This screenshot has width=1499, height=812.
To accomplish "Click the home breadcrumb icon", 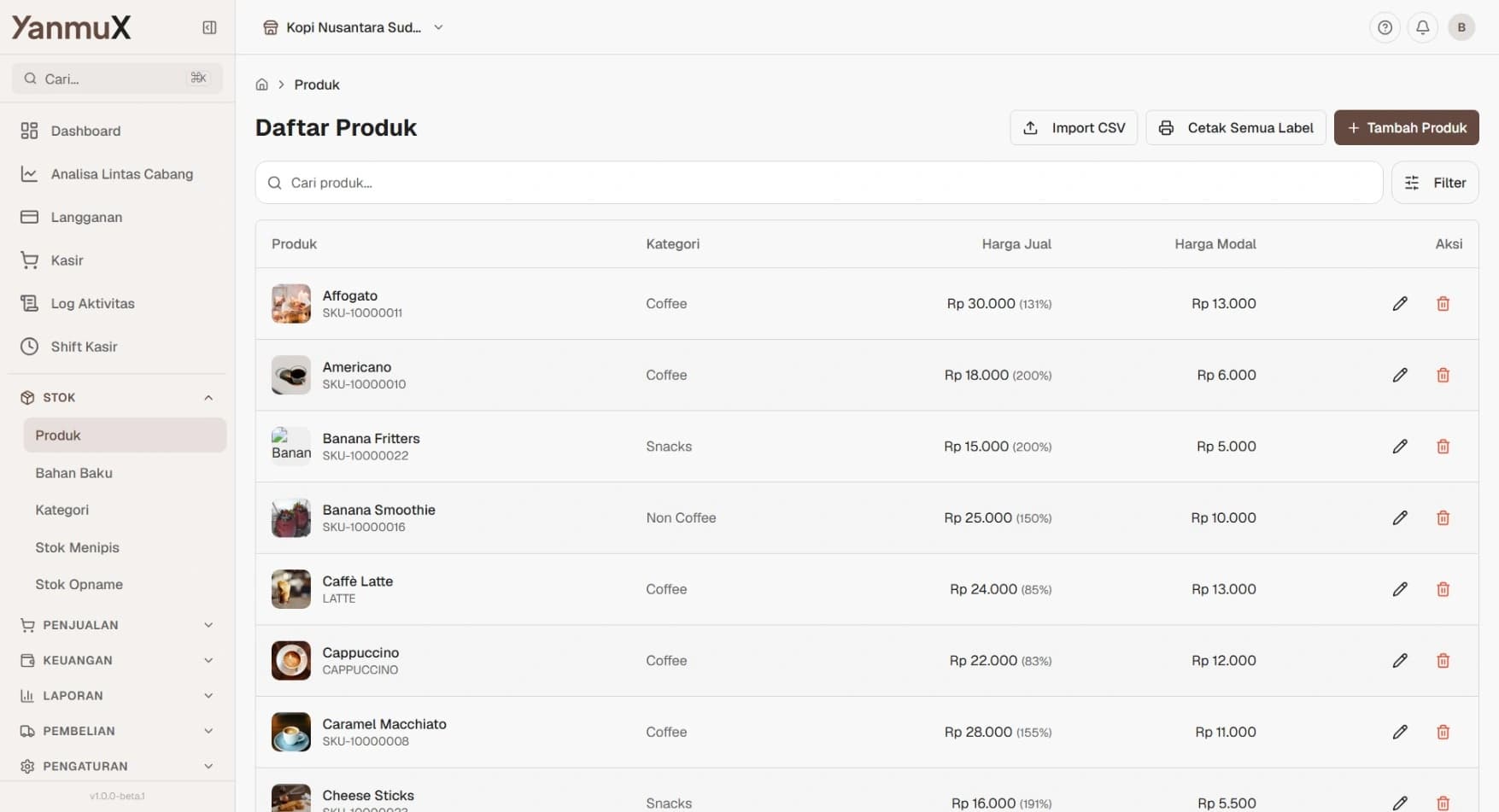I will click(262, 85).
